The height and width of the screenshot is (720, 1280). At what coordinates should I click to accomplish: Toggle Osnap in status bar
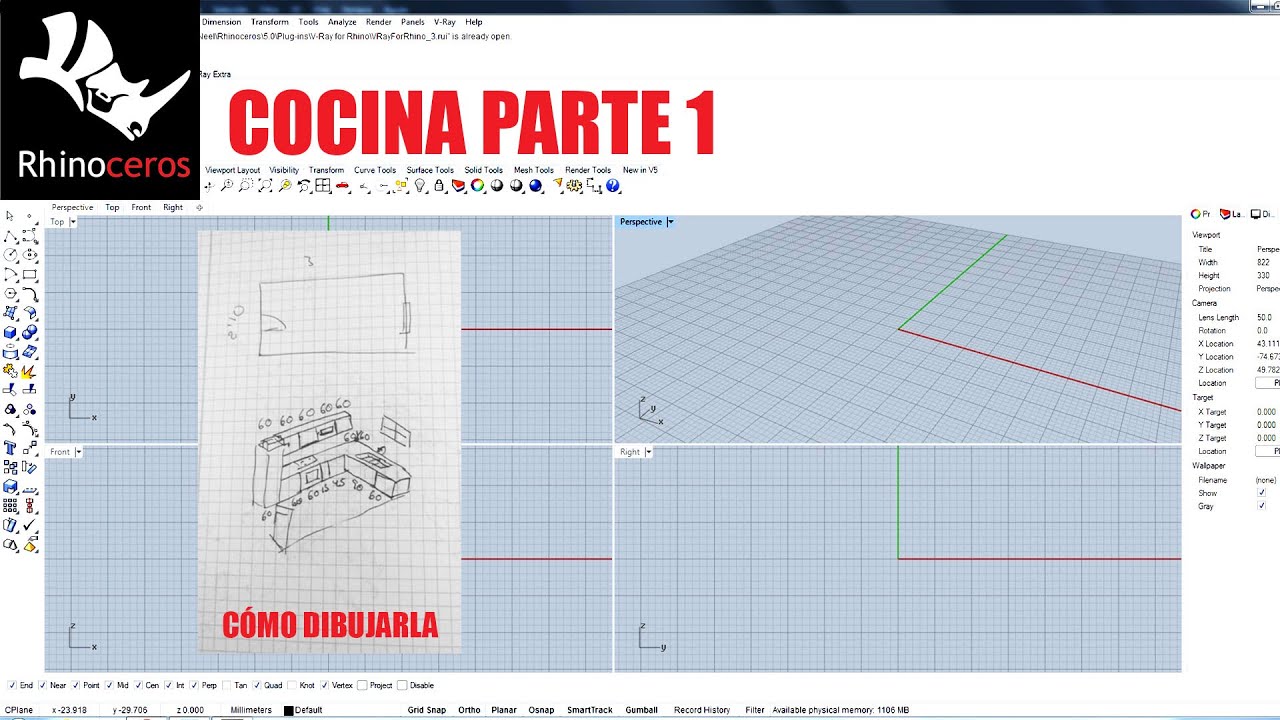pyautogui.click(x=541, y=710)
